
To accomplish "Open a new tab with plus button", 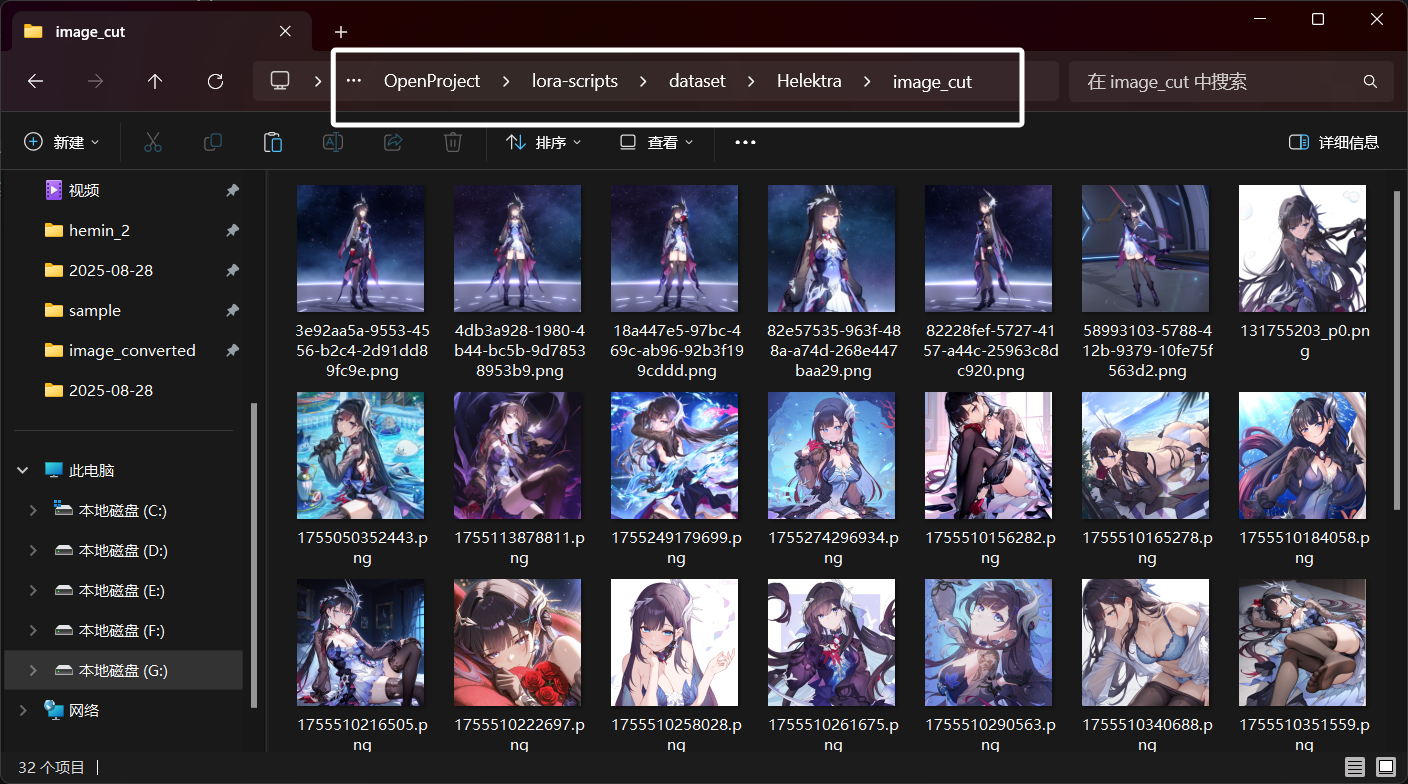I will tap(341, 32).
